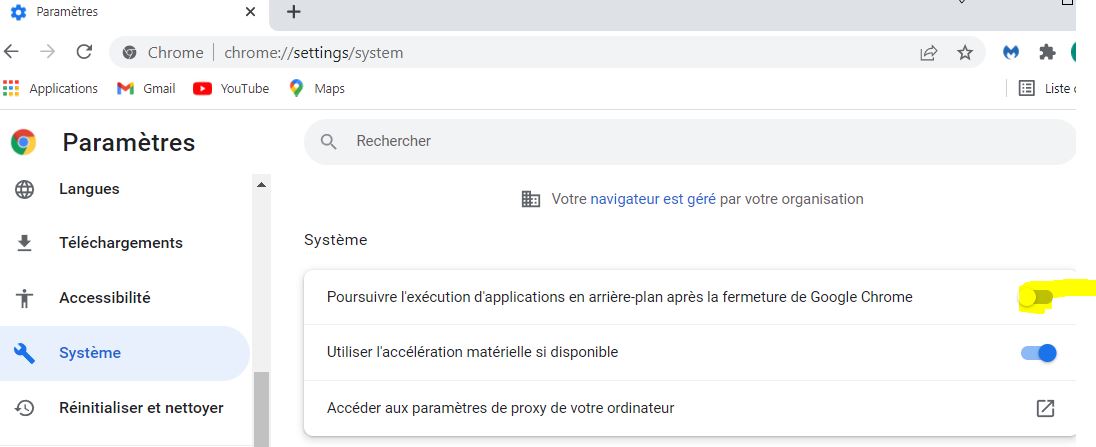
Task: Focus the Rechercher settings search field
Action: click(x=690, y=141)
